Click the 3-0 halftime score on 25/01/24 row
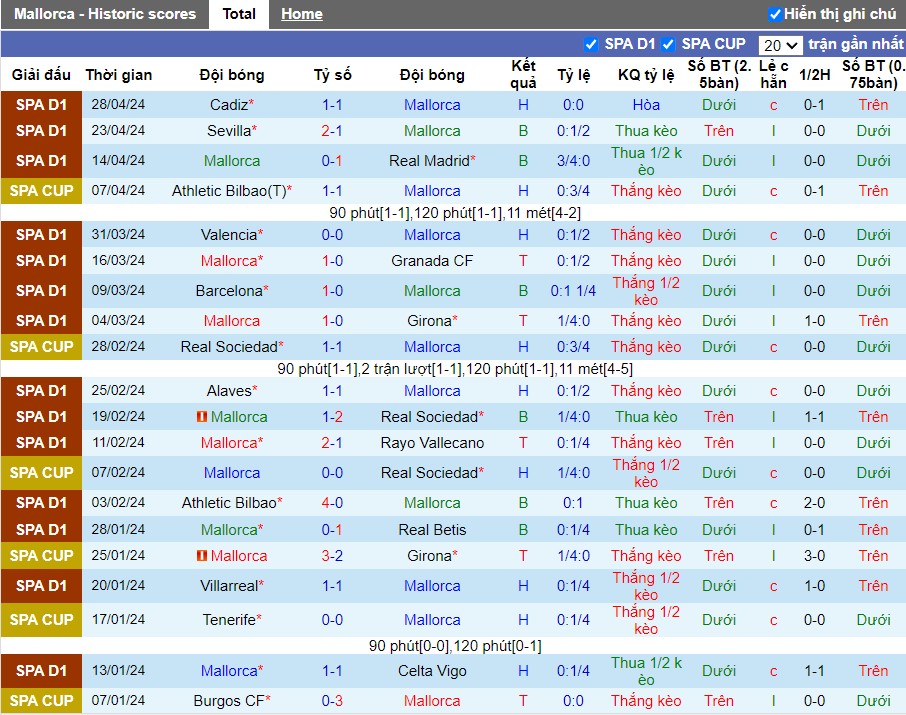Viewport: 906px width, 715px height. pyautogui.click(x=814, y=556)
